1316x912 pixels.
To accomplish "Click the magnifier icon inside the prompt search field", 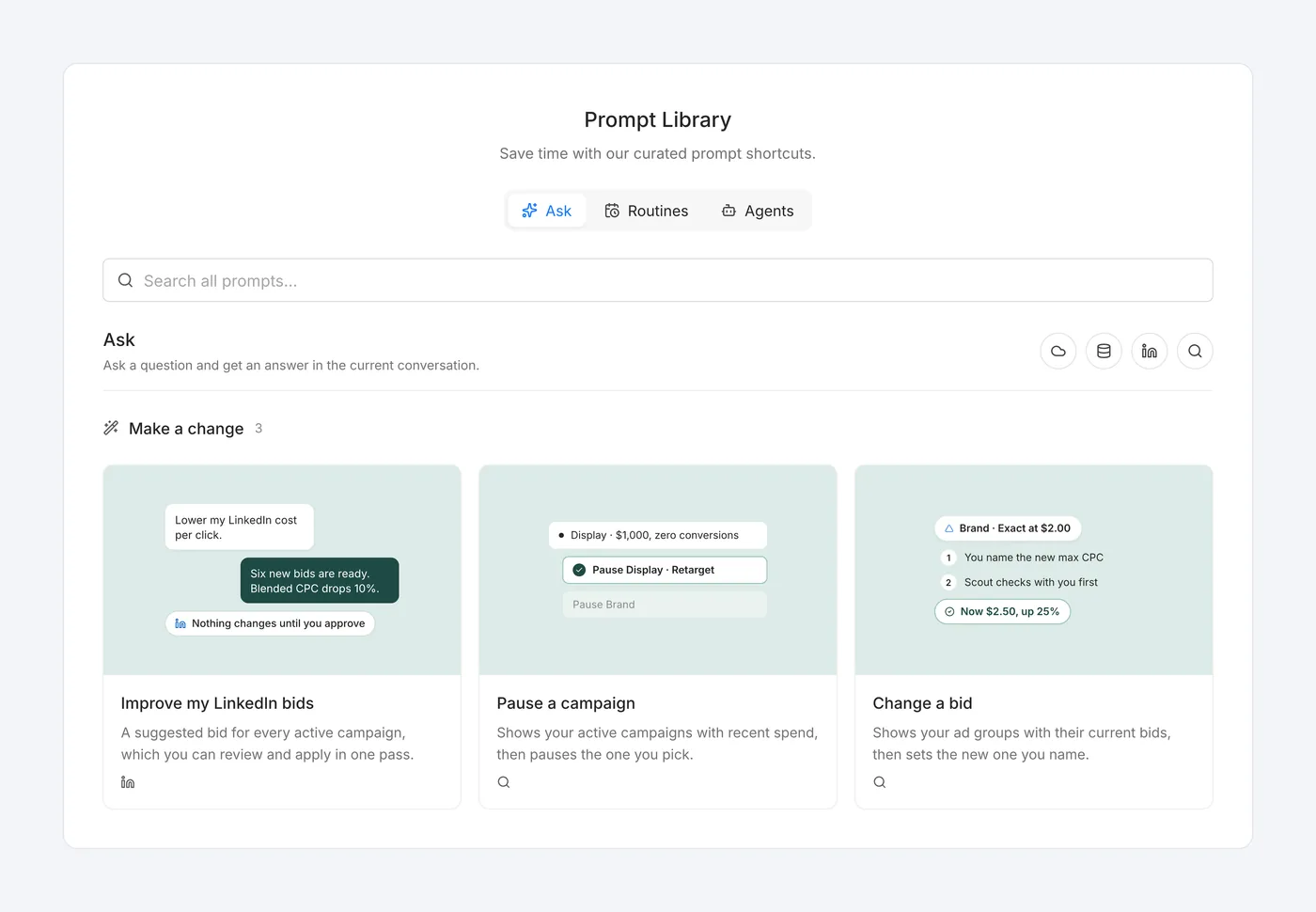I will 125,280.
